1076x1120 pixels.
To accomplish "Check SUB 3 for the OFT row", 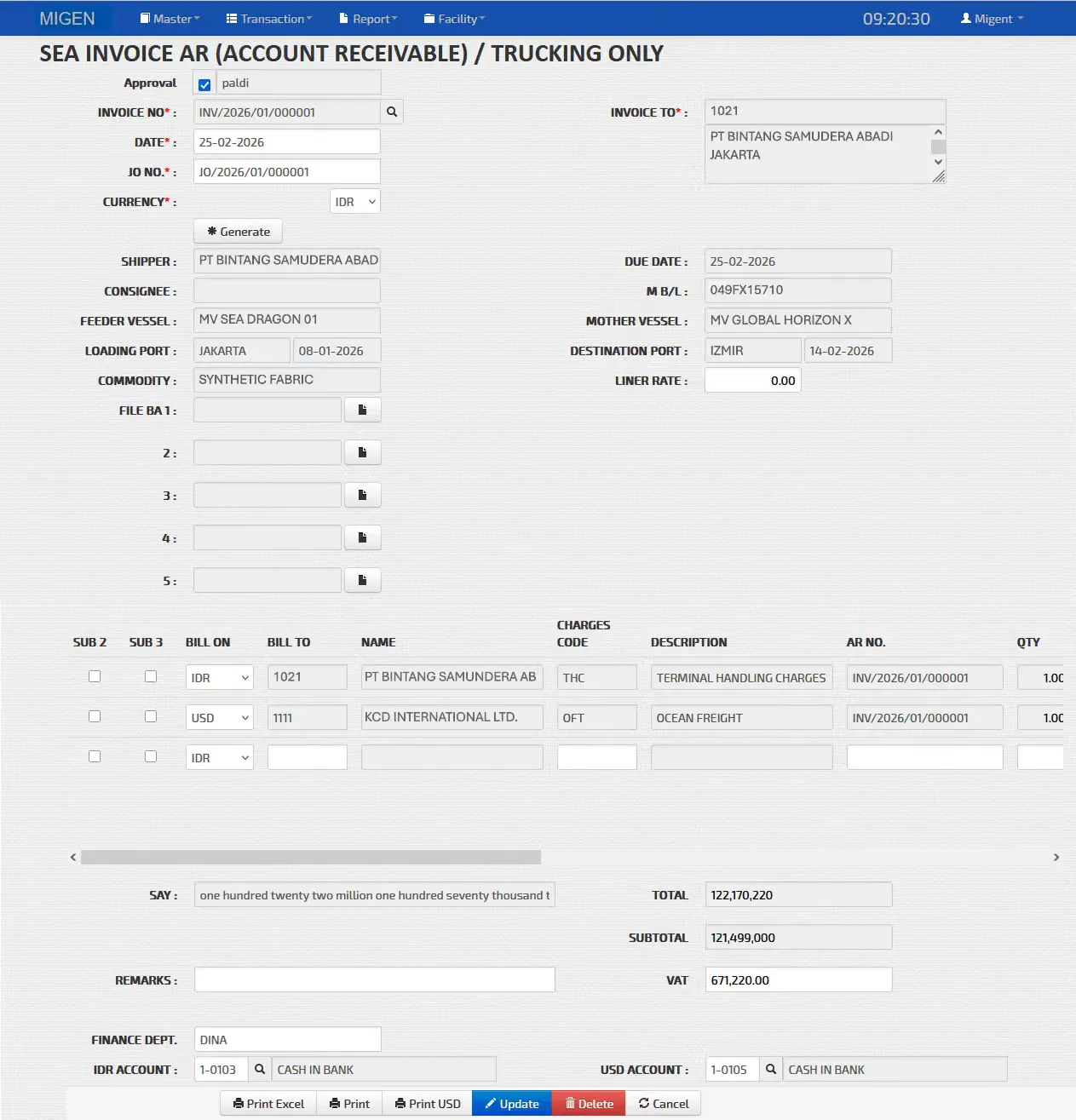I will (151, 716).
